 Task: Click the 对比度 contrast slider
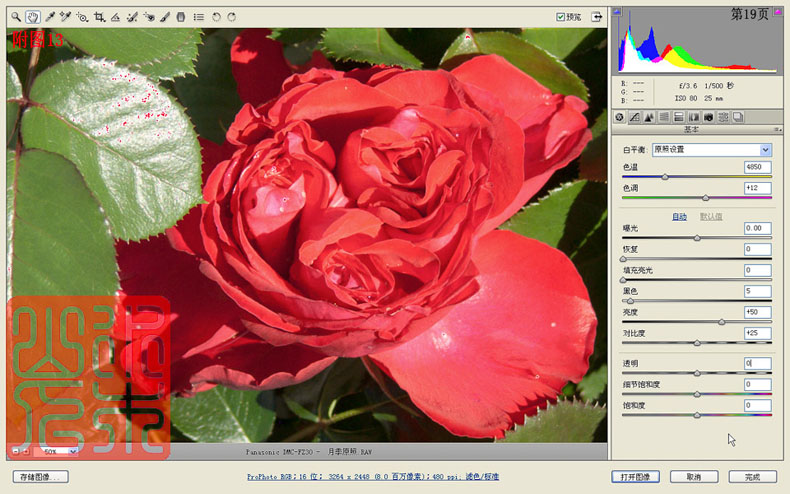click(x=697, y=343)
